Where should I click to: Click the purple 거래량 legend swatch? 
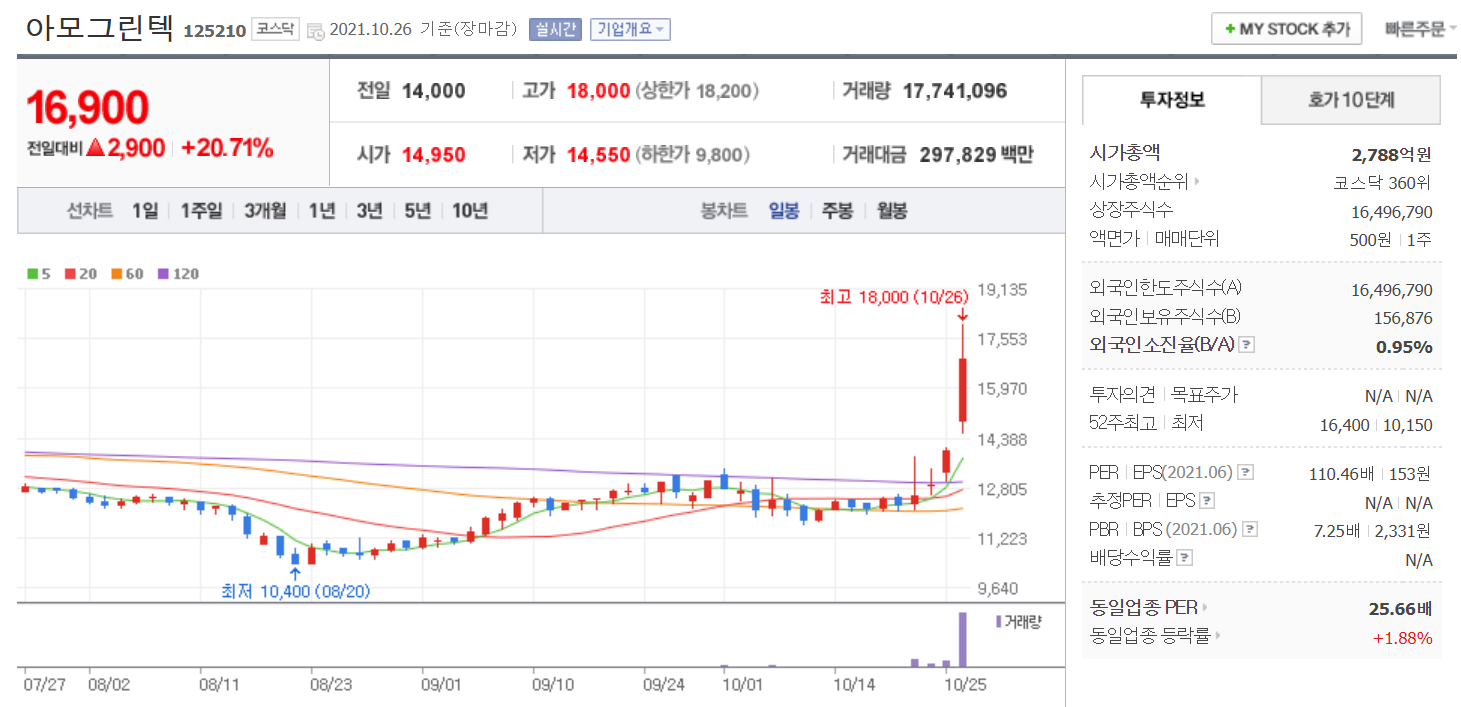[998, 622]
